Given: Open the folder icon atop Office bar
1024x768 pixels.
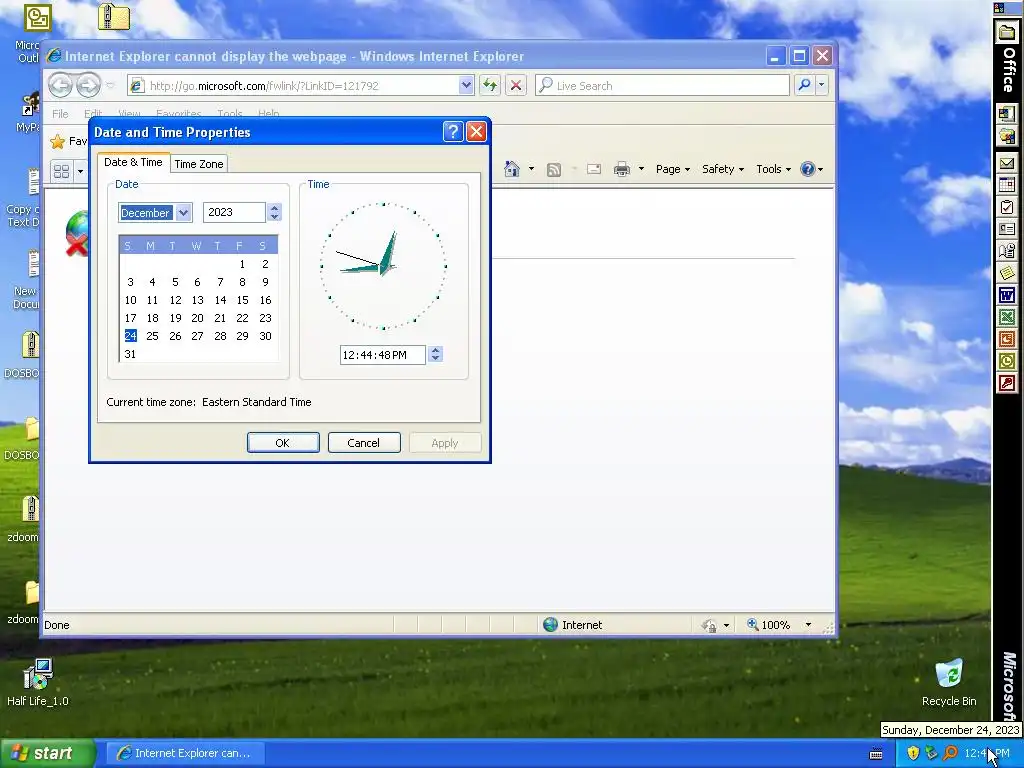Looking at the screenshot, I should (x=1007, y=33).
